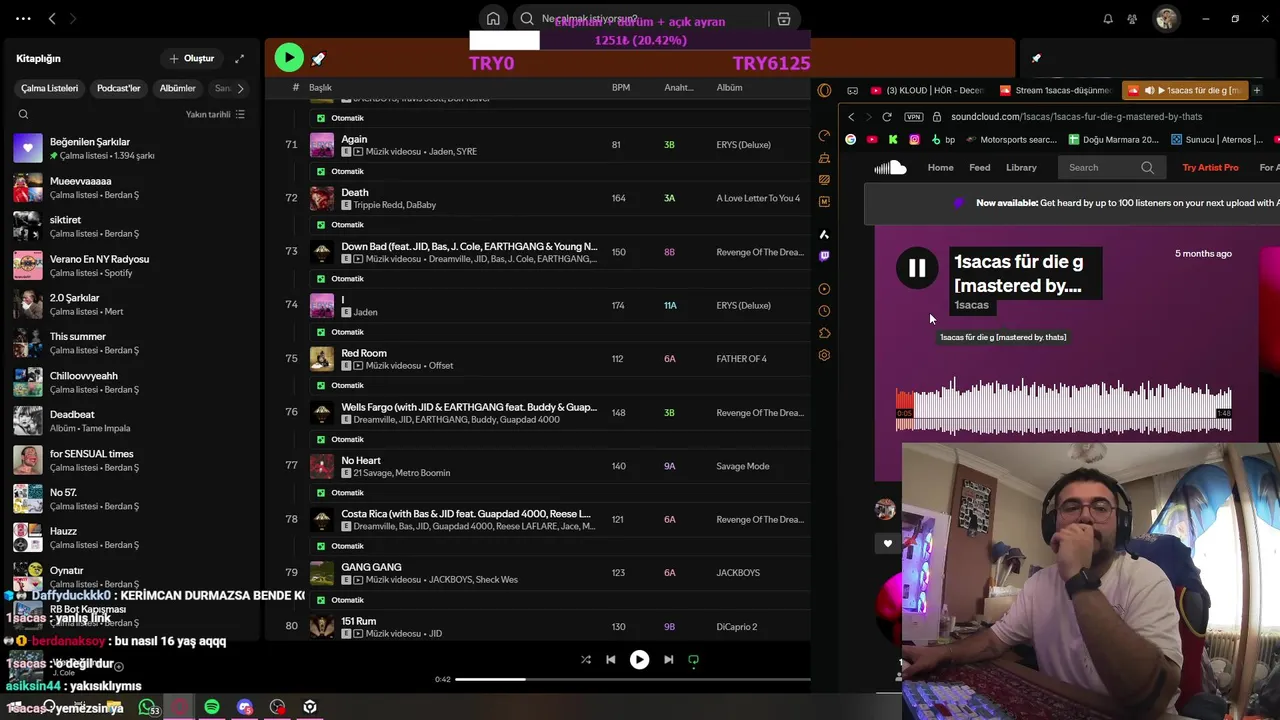1280x720 pixels.
Task: Click the rocket icon beside the green play button
Action: (x=318, y=59)
